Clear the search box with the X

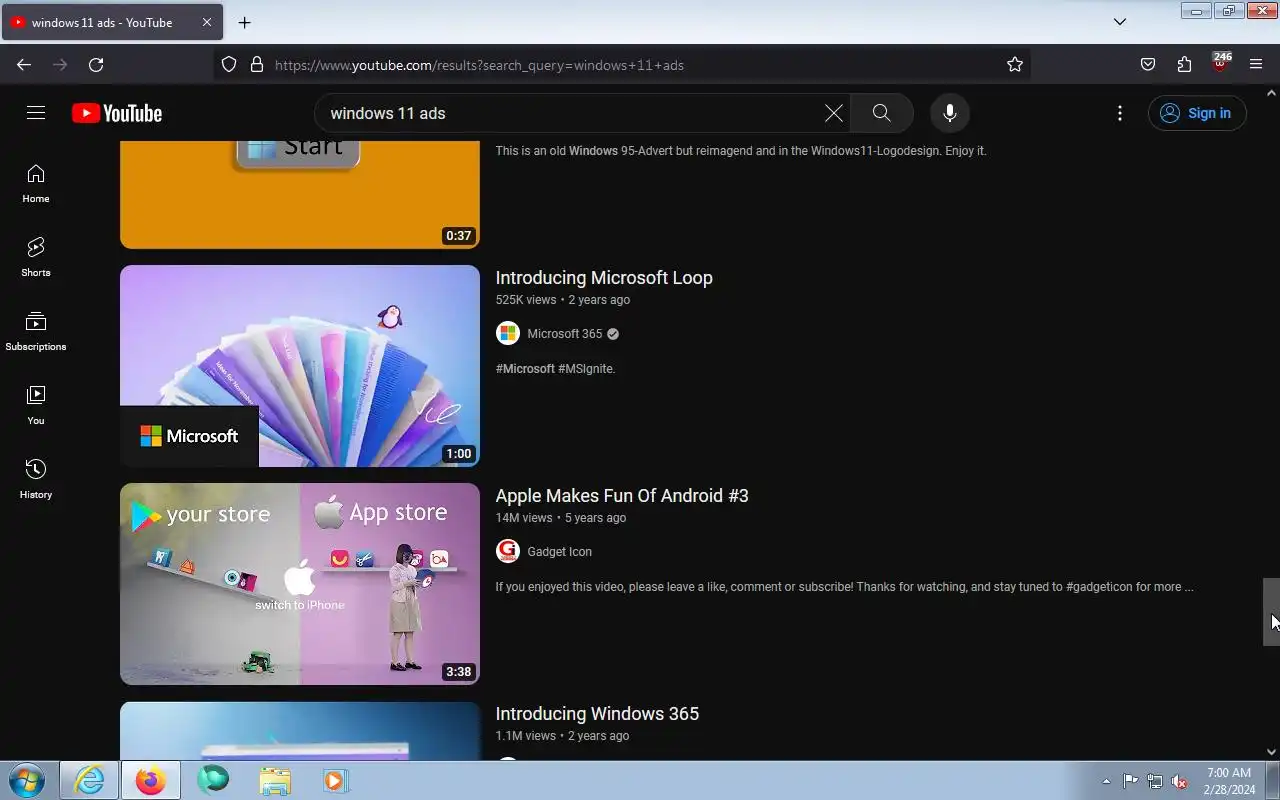tap(833, 113)
